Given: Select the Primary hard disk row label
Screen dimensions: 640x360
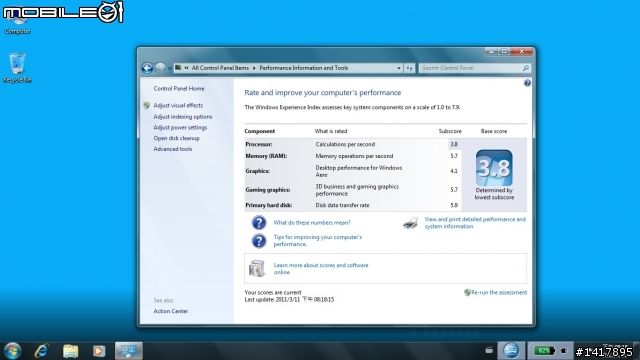Looking at the screenshot, I should [x=269, y=205].
